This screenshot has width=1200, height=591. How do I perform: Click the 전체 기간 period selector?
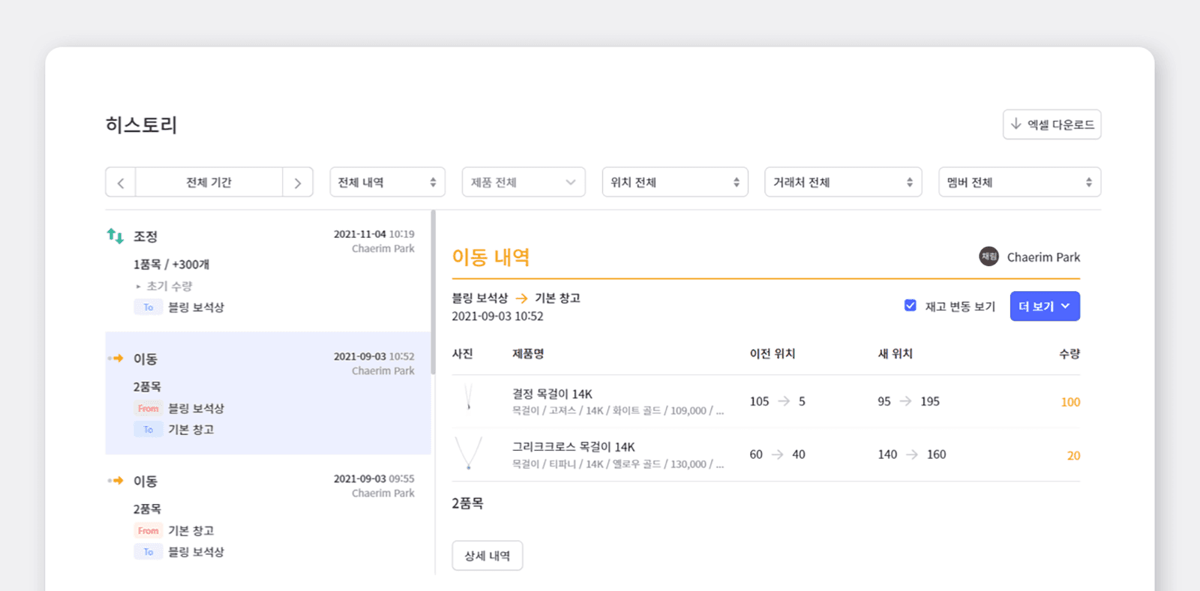pyautogui.click(x=209, y=183)
